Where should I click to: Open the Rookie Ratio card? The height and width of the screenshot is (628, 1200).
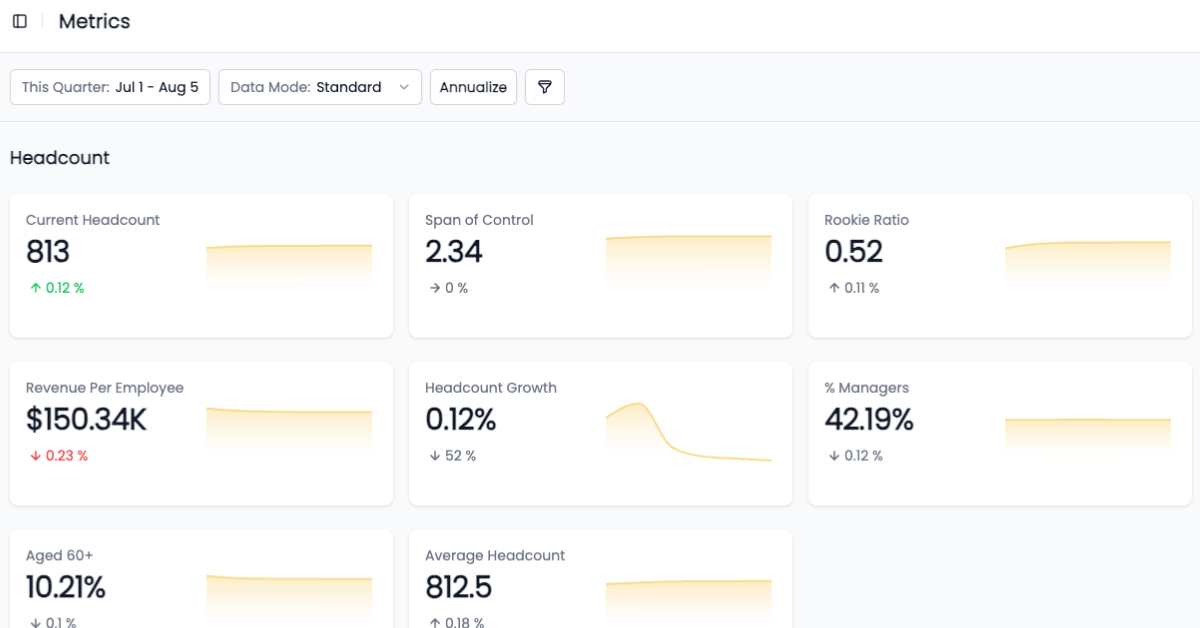[1000, 265]
